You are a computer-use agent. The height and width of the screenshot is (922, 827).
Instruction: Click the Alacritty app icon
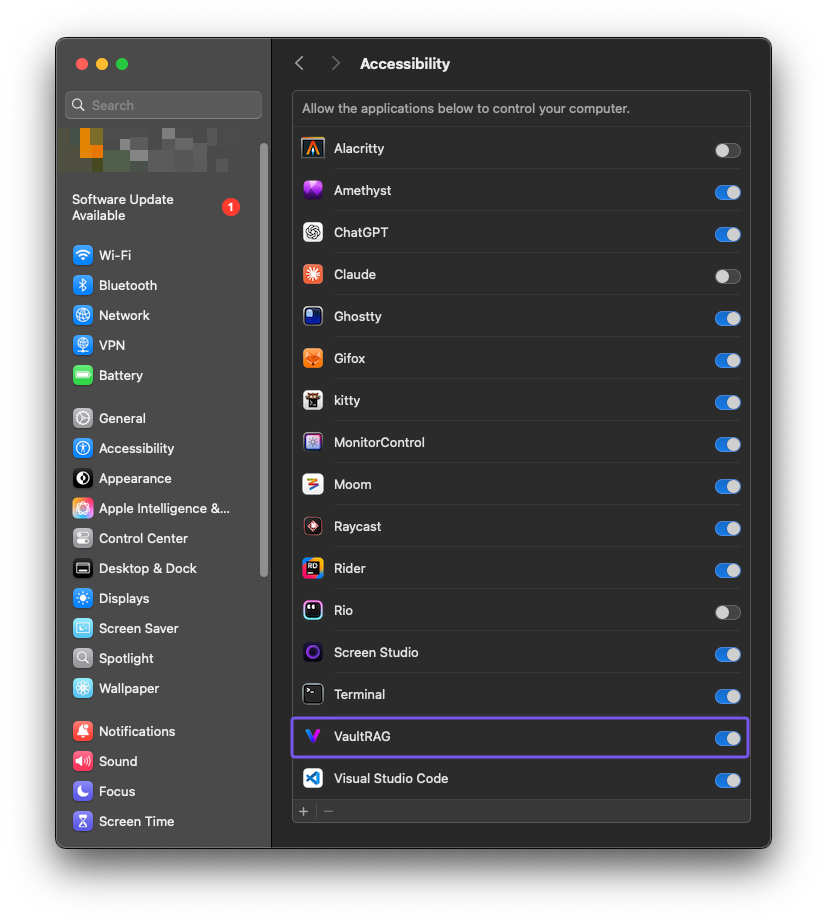(313, 148)
